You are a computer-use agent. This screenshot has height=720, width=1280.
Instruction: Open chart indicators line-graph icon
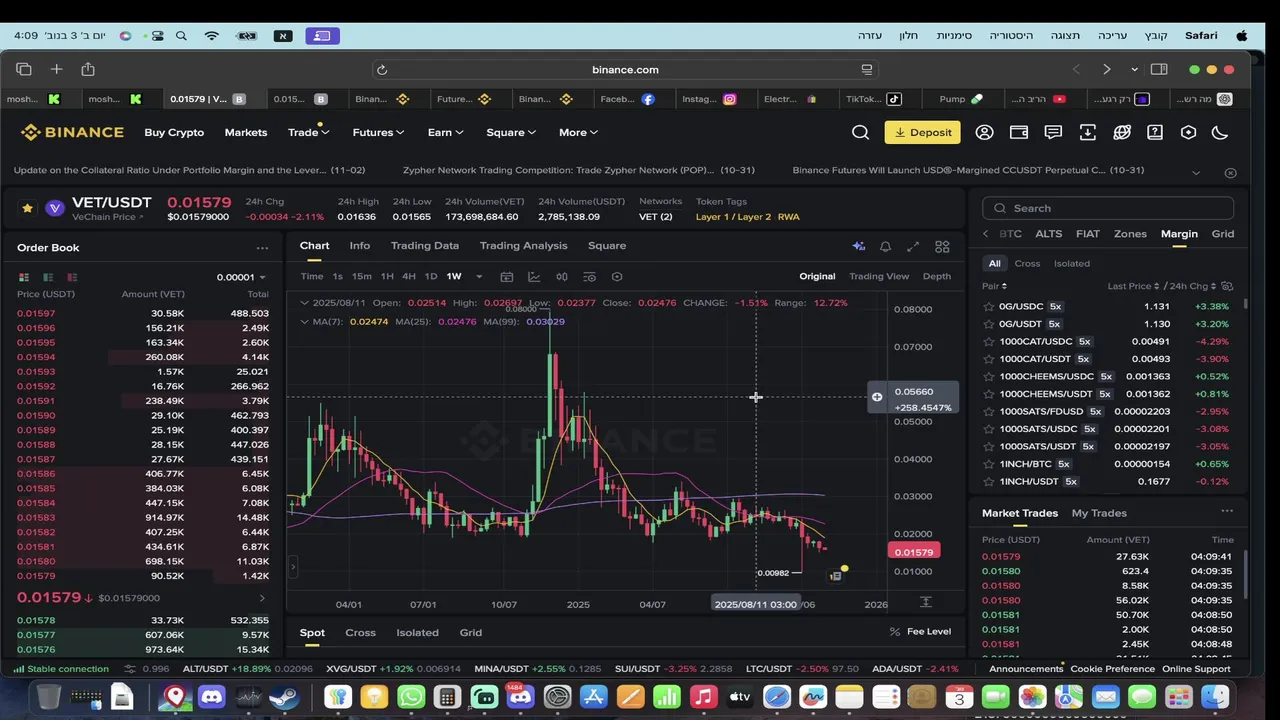click(x=534, y=277)
